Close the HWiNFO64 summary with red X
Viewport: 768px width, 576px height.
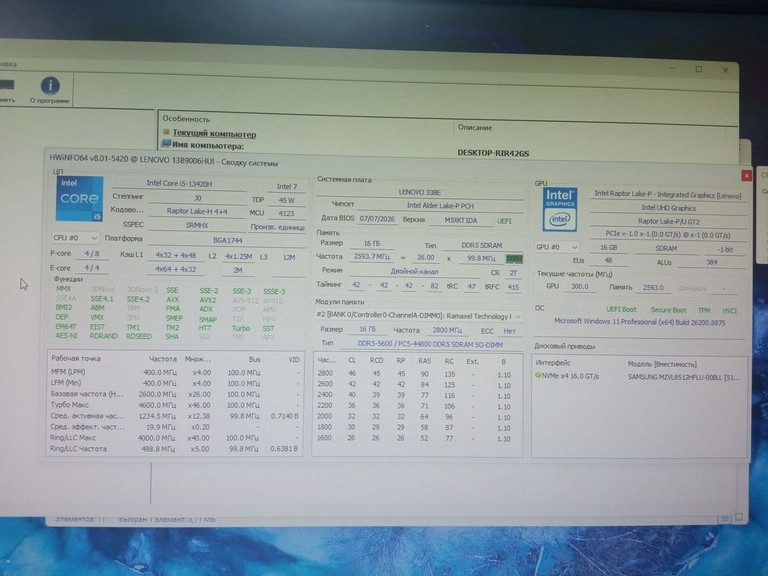tap(746, 175)
